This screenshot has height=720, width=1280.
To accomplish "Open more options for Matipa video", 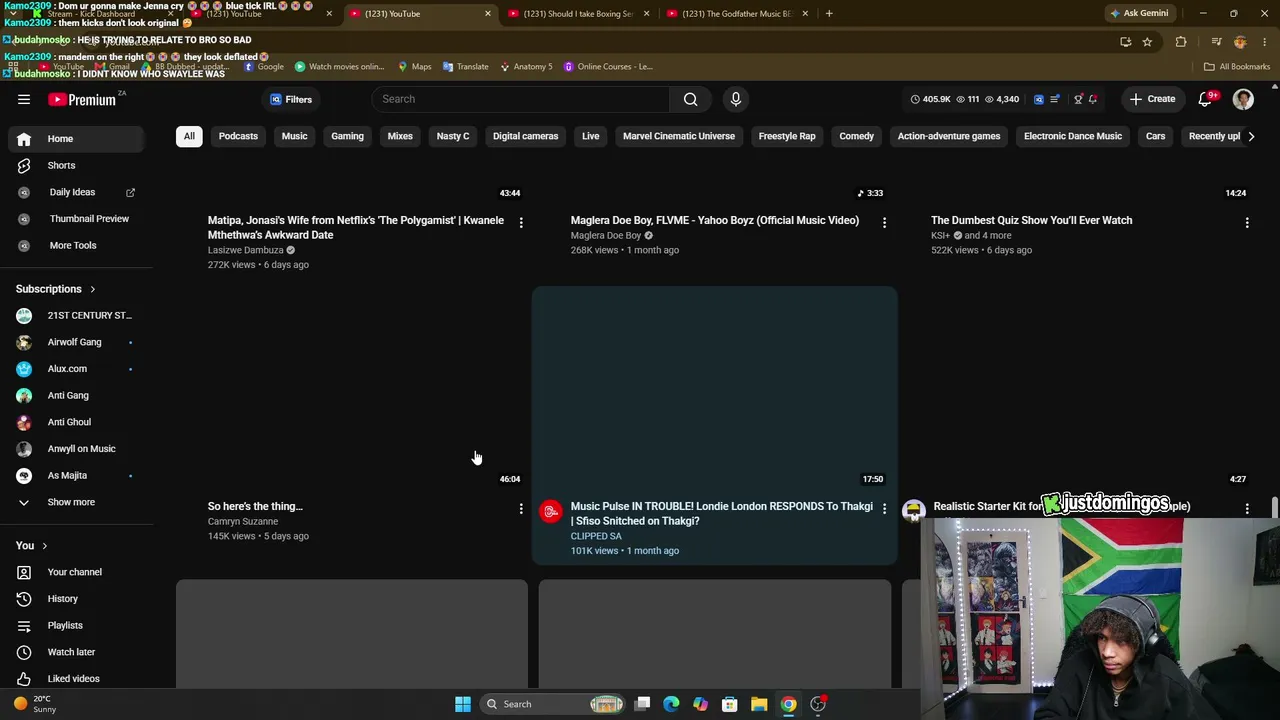I will [521, 222].
